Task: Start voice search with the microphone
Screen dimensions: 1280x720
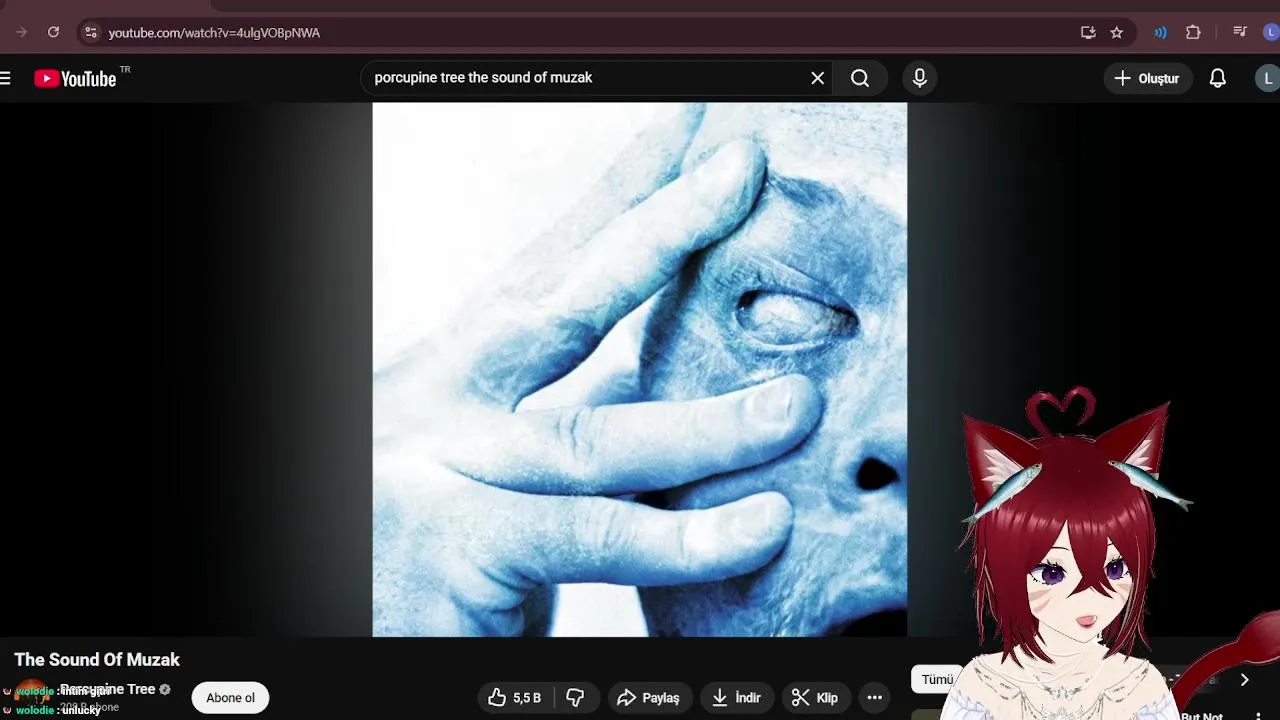Action: pyautogui.click(x=919, y=78)
